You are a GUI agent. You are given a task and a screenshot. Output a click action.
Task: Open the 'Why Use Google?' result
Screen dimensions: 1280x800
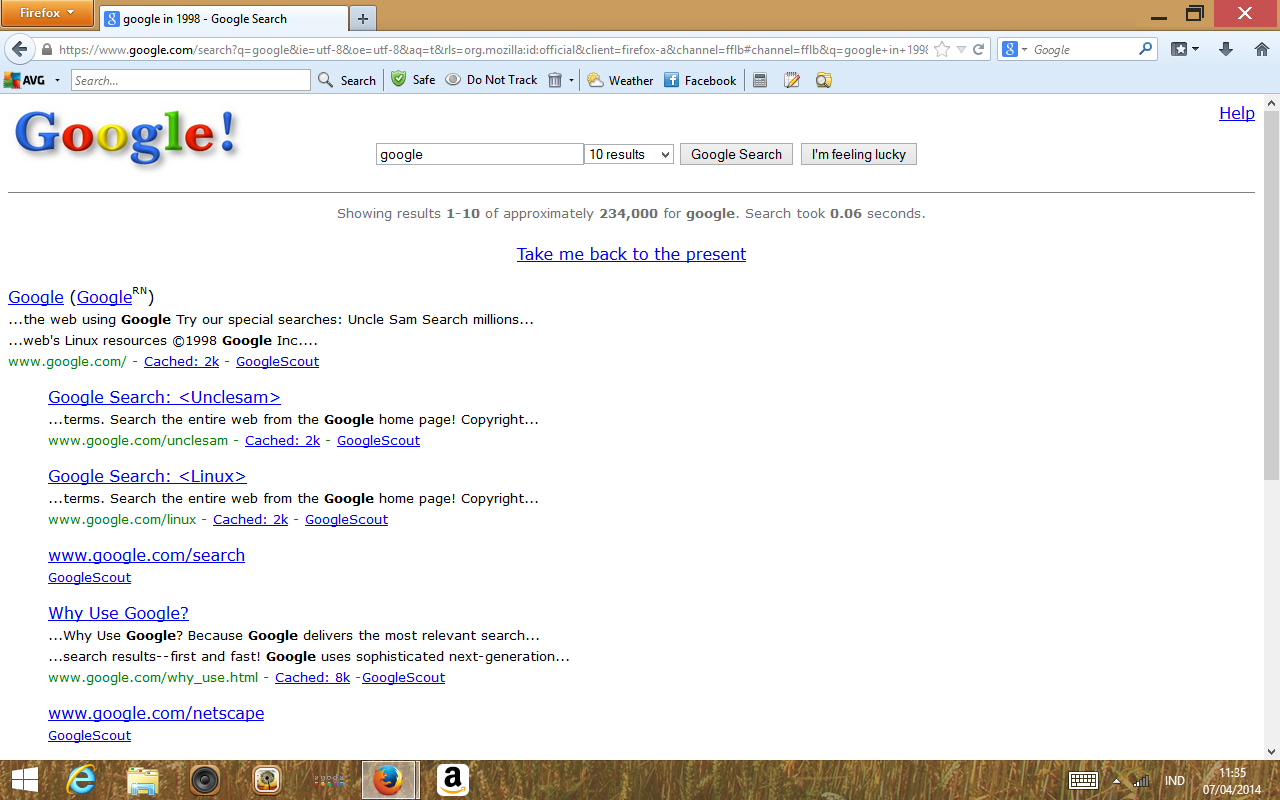point(118,613)
